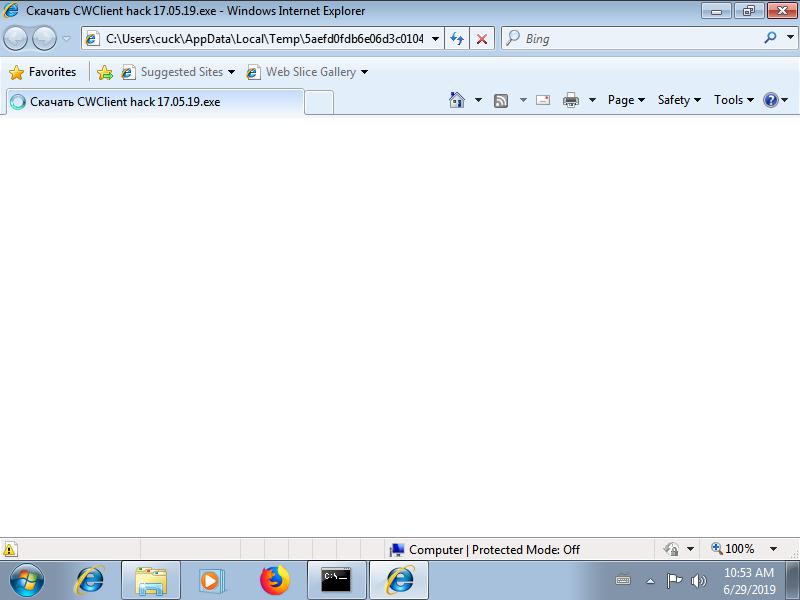Open the Tools menu
This screenshot has width=800, height=600.
734,100
